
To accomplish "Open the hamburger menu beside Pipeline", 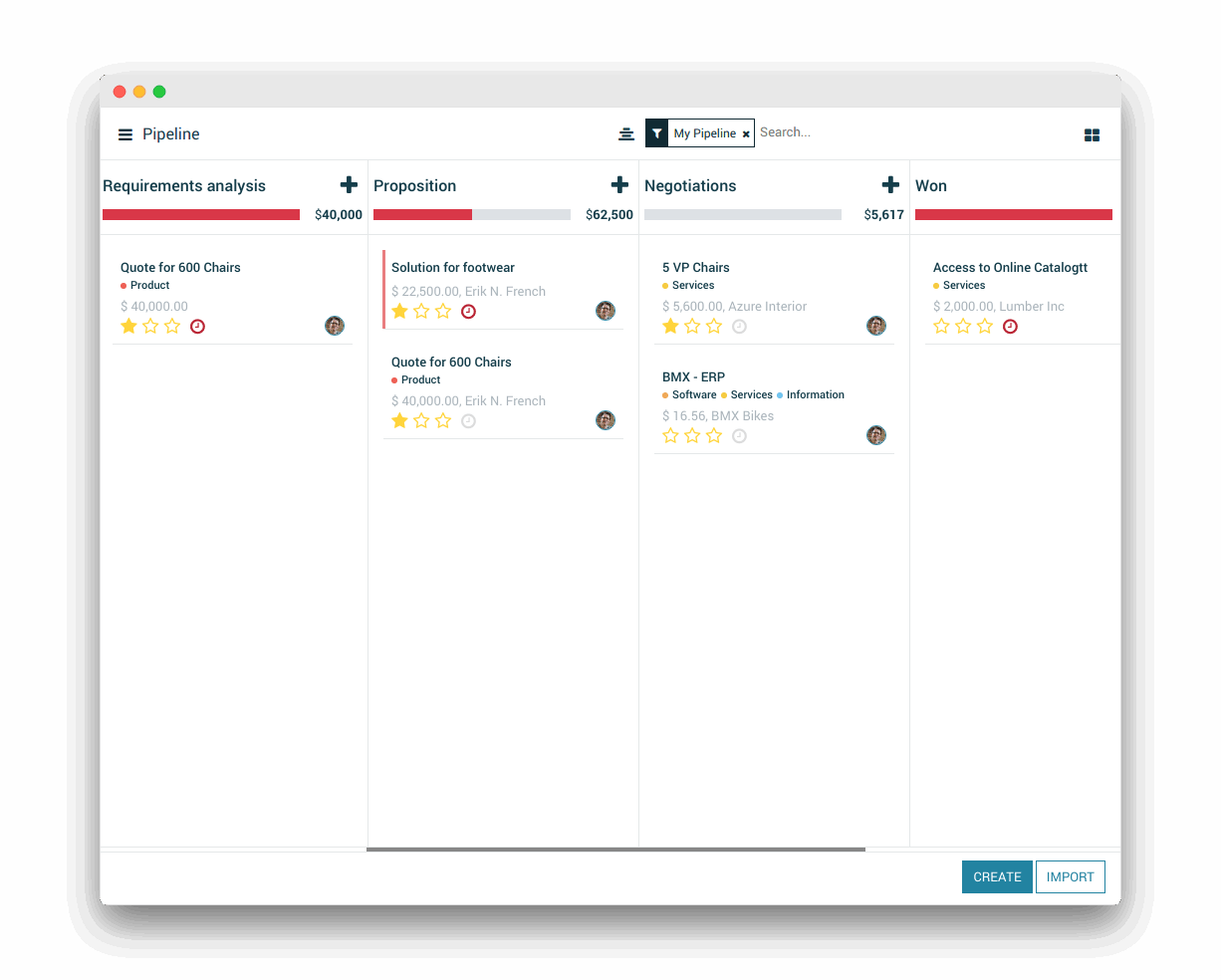I will coord(125,134).
